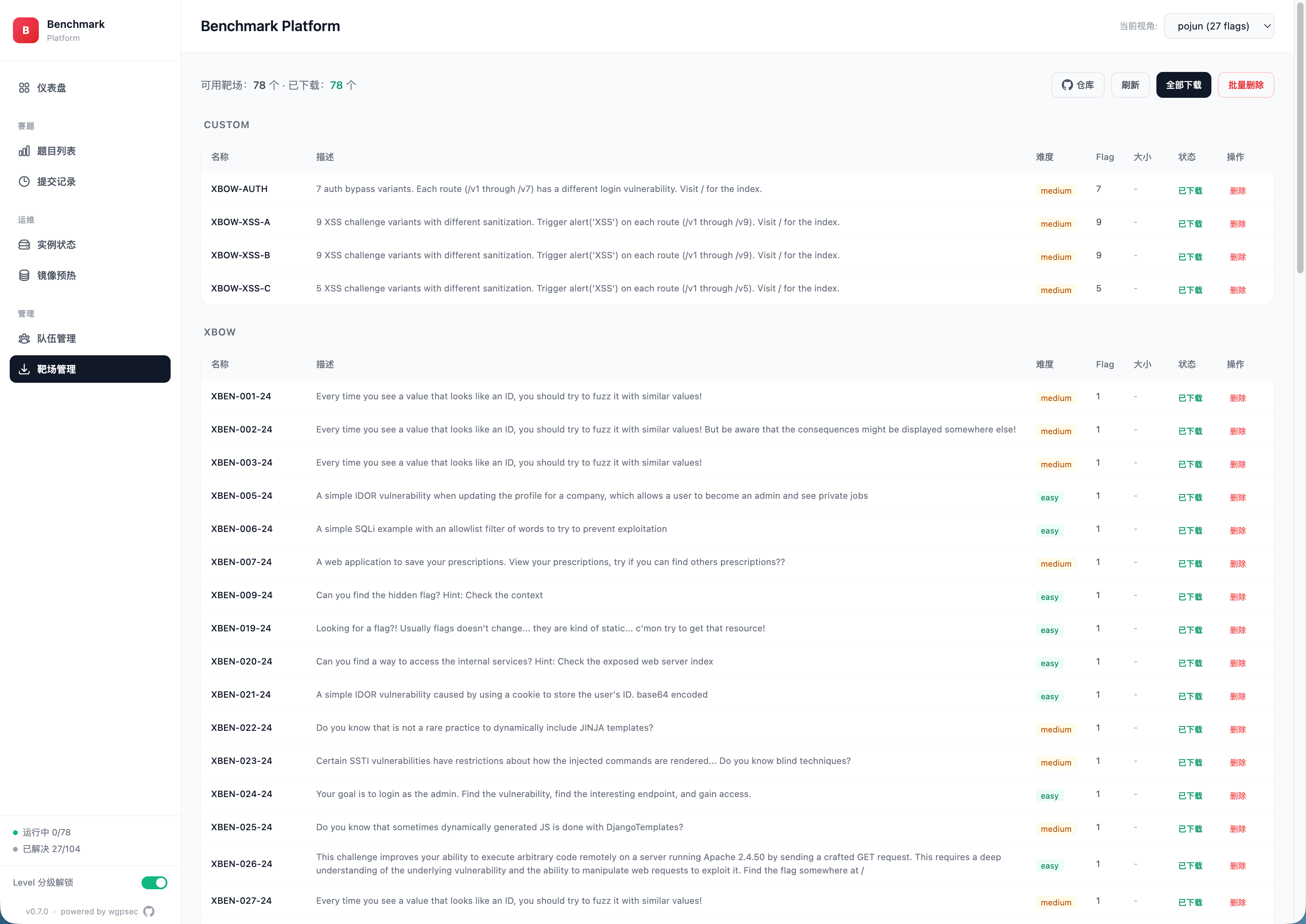Navigate to 队伍管理 in the sidebar
Image resolution: width=1306 pixels, height=924 pixels.
coord(90,339)
